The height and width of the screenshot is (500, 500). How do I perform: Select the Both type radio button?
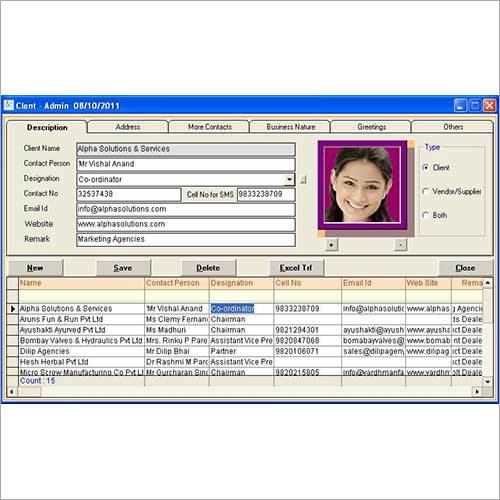(x=426, y=215)
